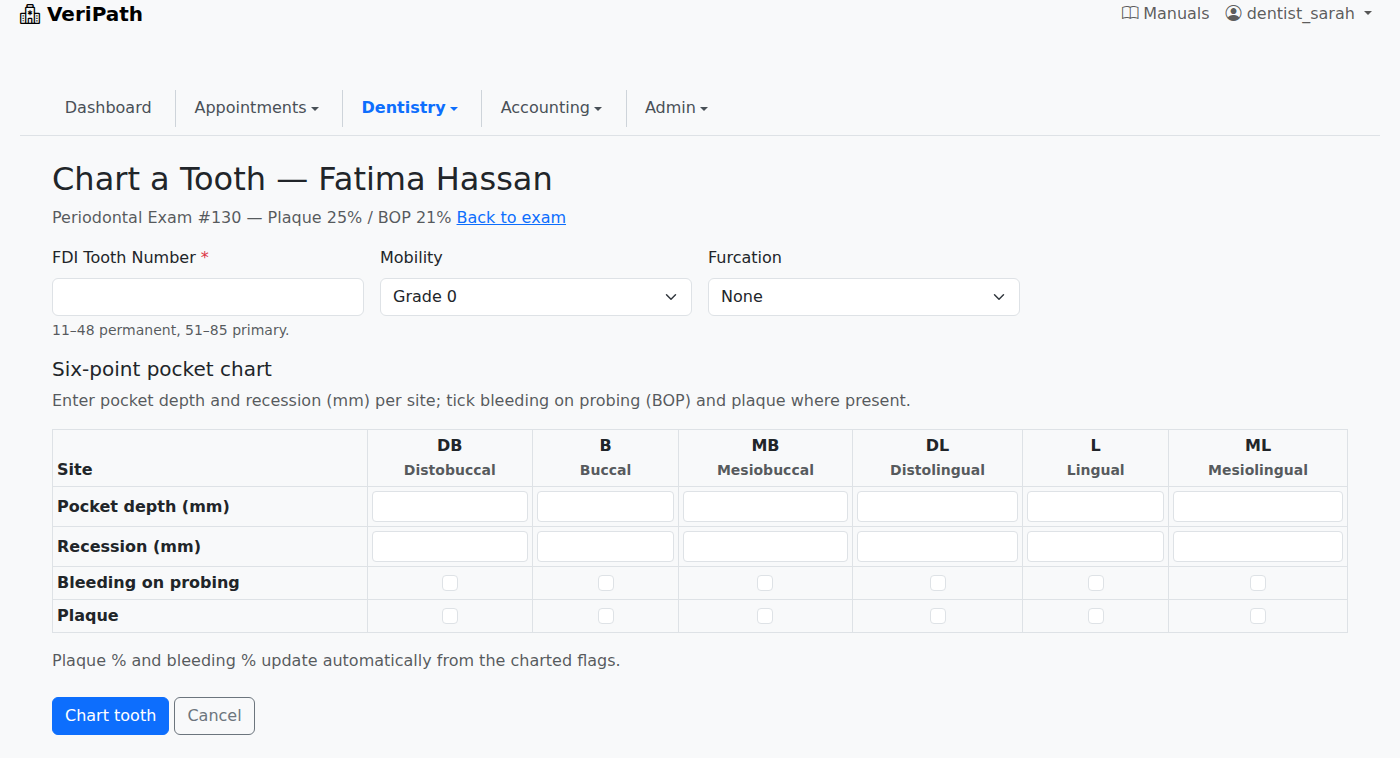Enable Bleeding on probing for Lingual site
Image resolution: width=1400 pixels, height=758 pixels.
1096,583
